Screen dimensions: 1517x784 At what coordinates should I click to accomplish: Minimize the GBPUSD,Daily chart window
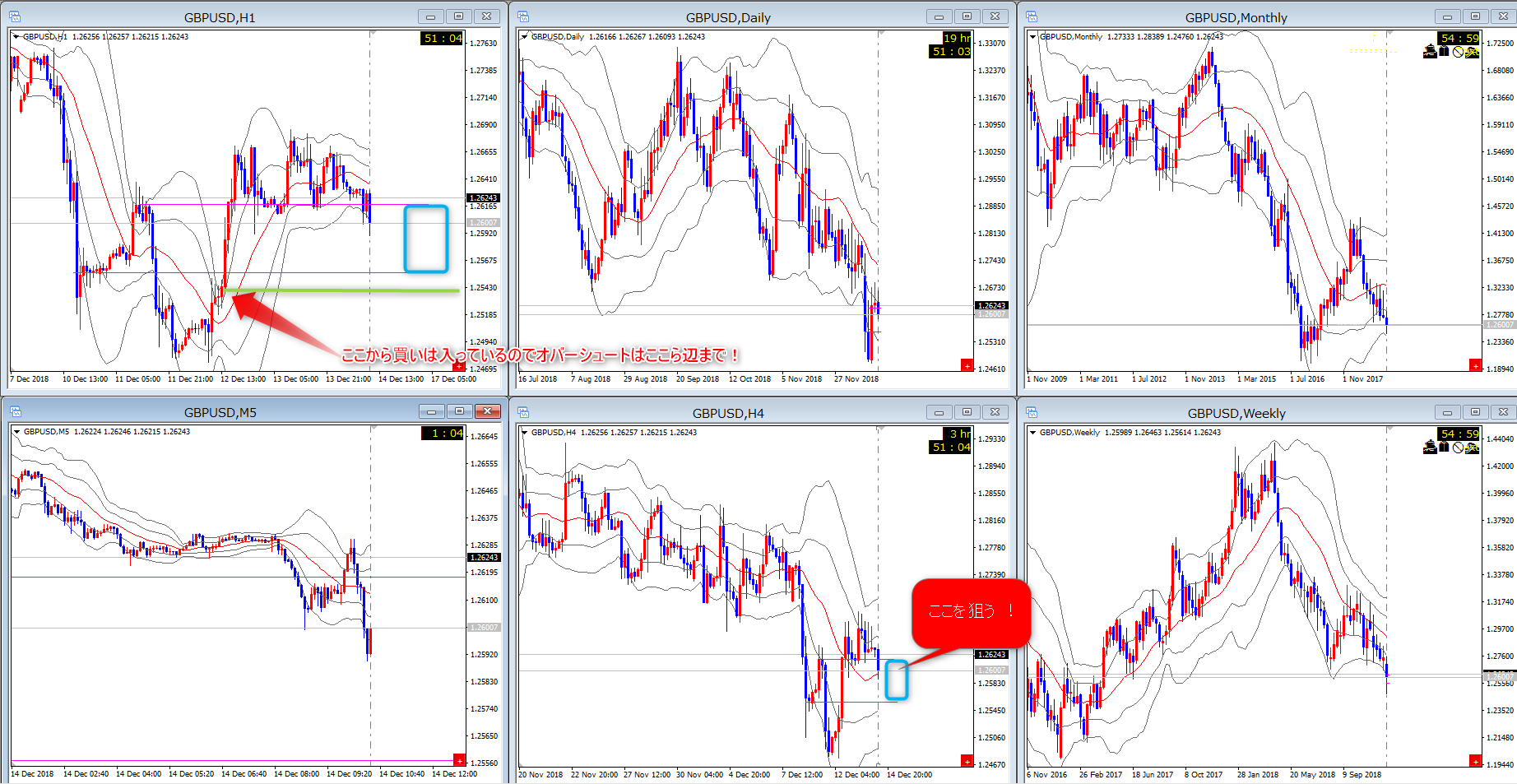pyautogui.click(x=939, y=16)
